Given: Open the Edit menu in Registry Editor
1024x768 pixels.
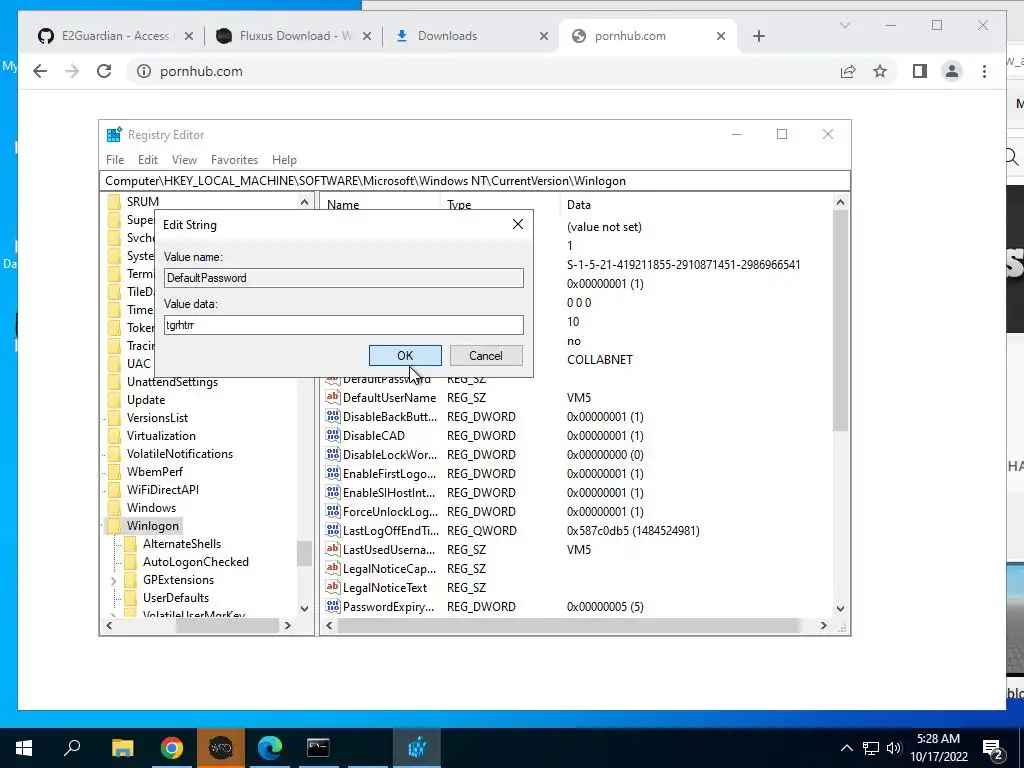Looking at the screenshot, I should tap(148, 159).
